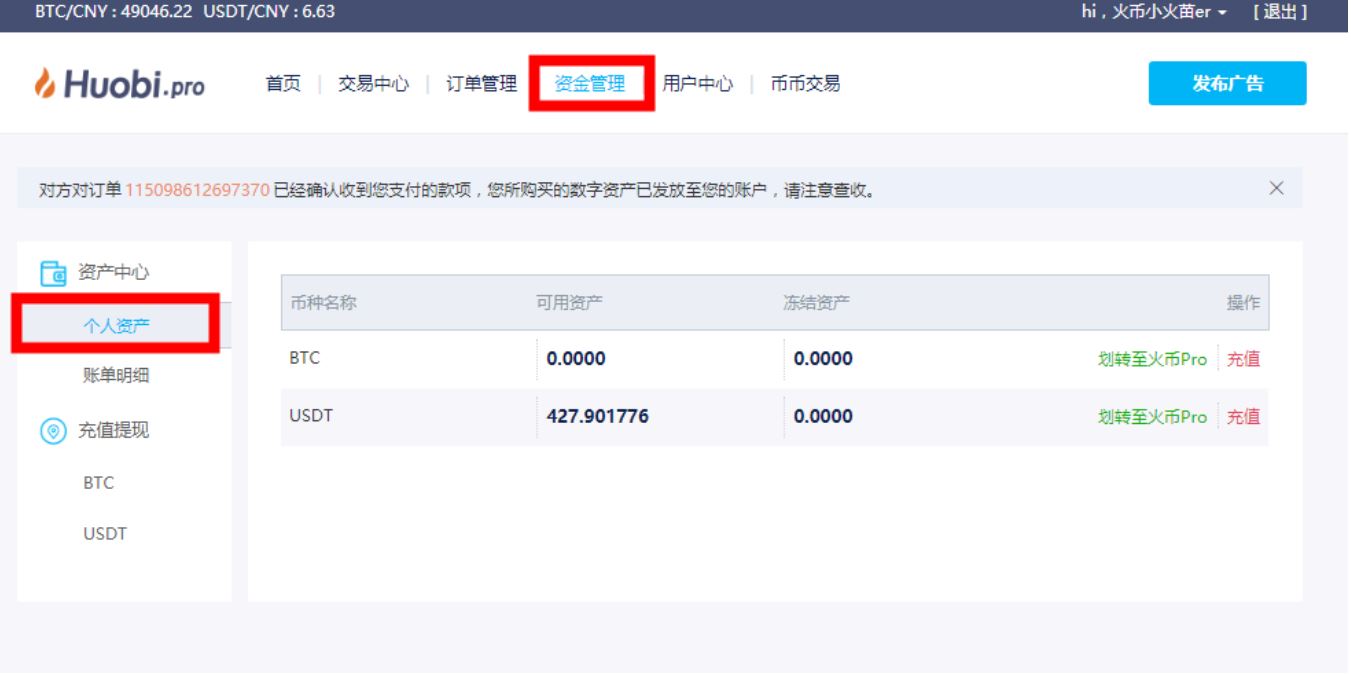Viewport: 1351px width, 675px height.
Task: Click the 可用资产 column header
Action: 570,303
